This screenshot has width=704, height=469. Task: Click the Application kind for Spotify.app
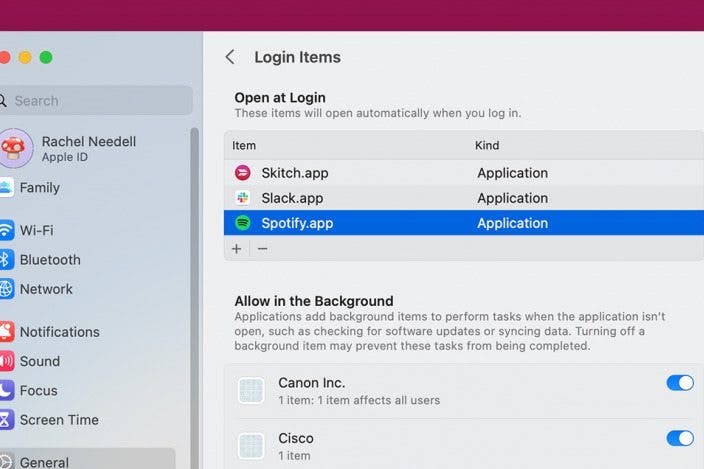[x=512, y=224]
